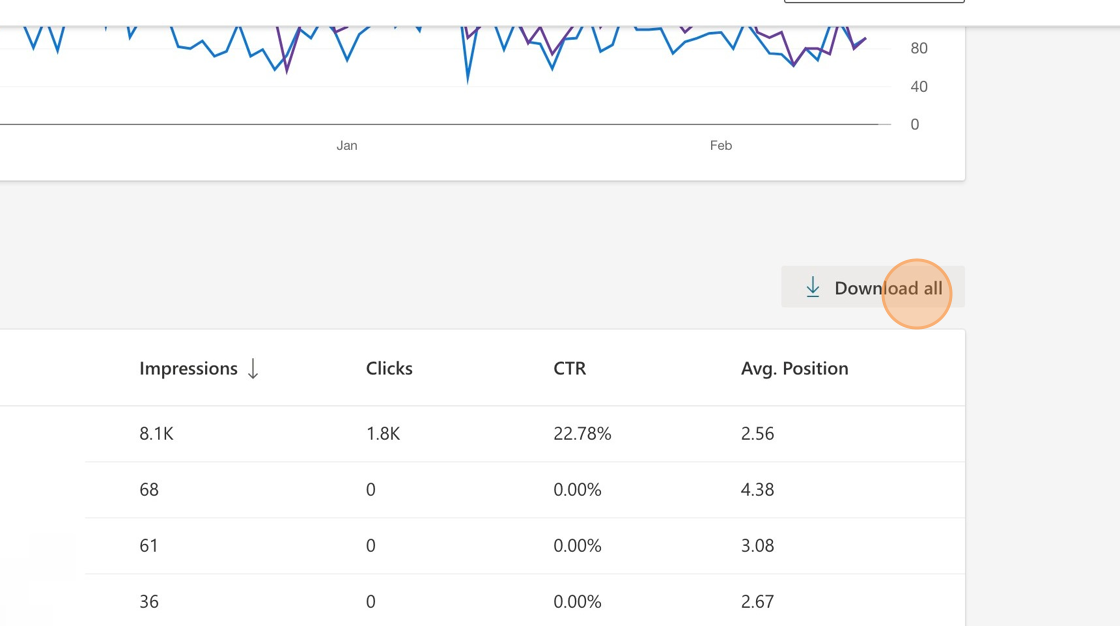Sort by Clicks column header

point(389,369)
